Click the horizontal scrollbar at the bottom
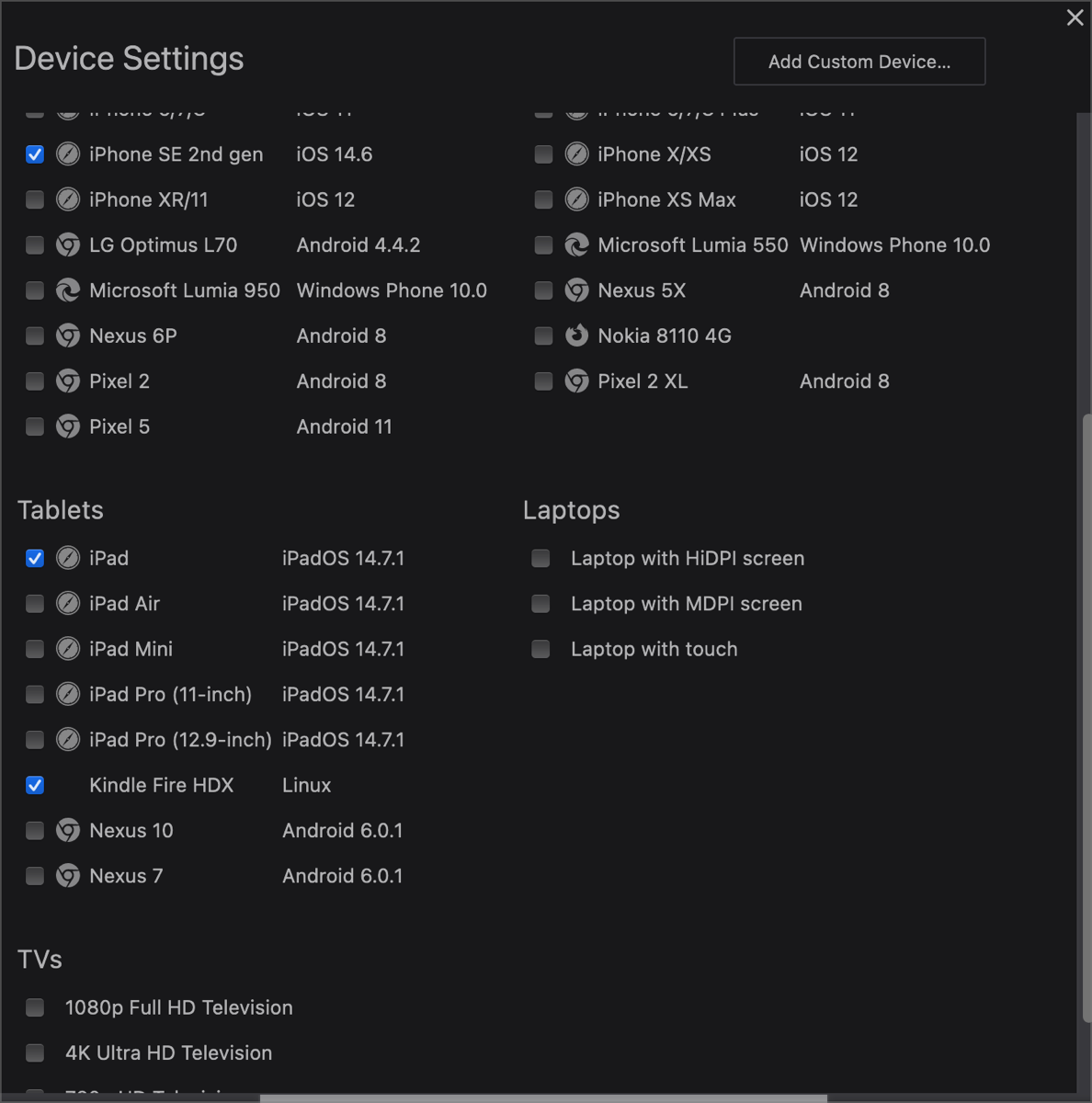The width and height of the screenshot is (1092, 1103). (x=543, y=1097)
